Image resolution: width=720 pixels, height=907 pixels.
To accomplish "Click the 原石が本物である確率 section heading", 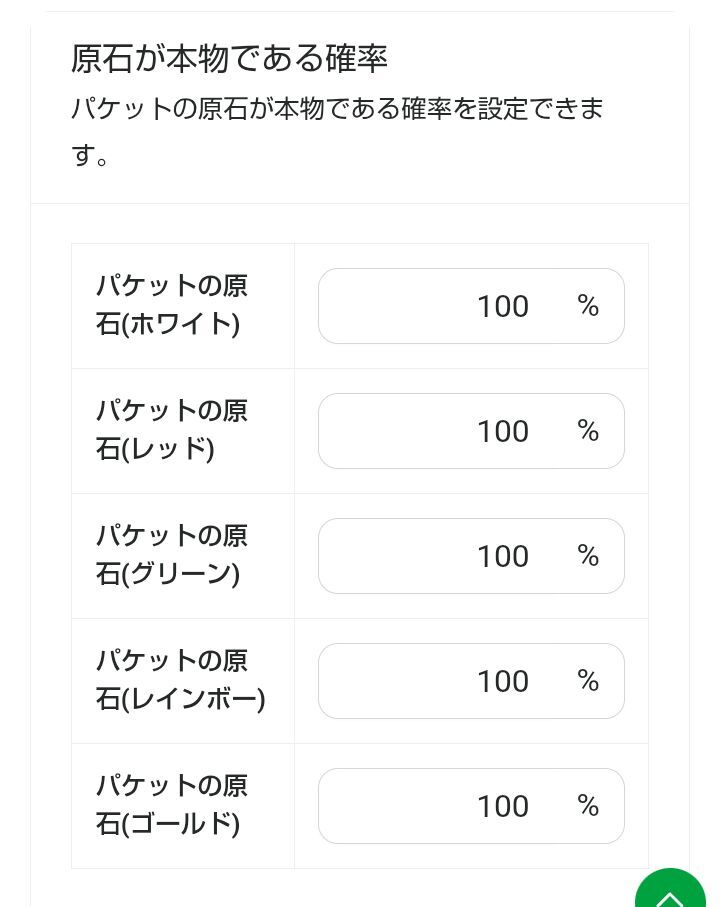I will pos(229,58).
